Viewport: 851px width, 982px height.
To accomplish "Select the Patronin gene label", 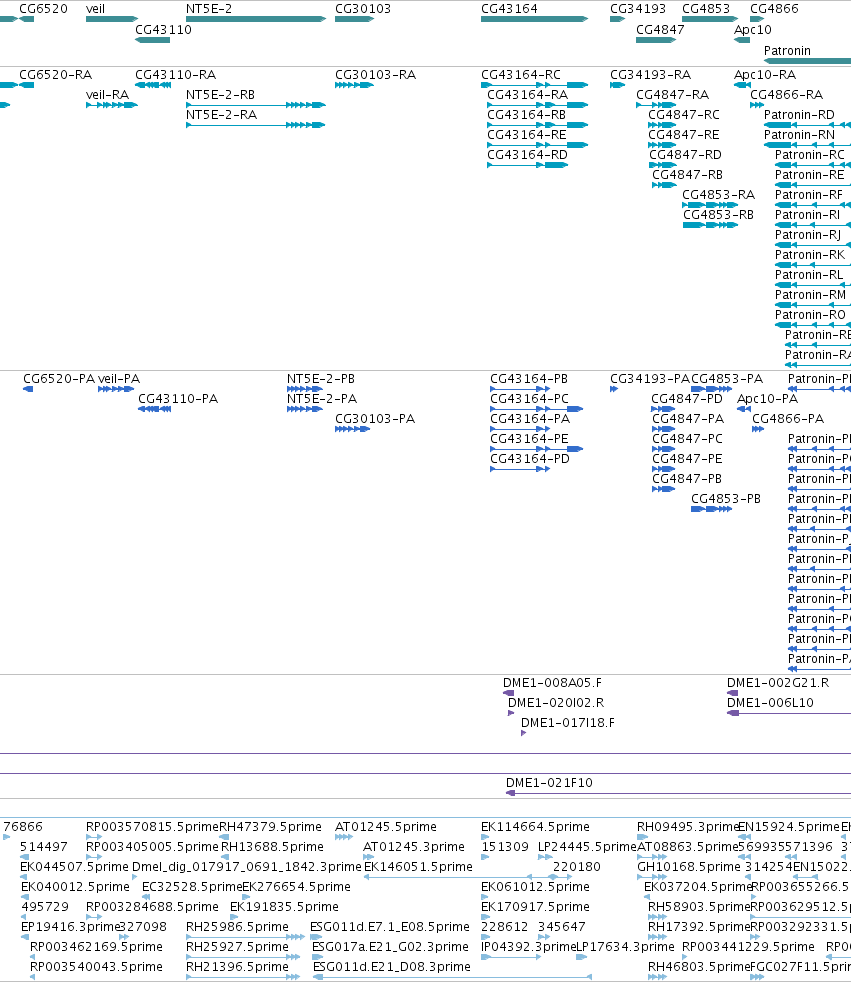I will (x=787, y=51).
